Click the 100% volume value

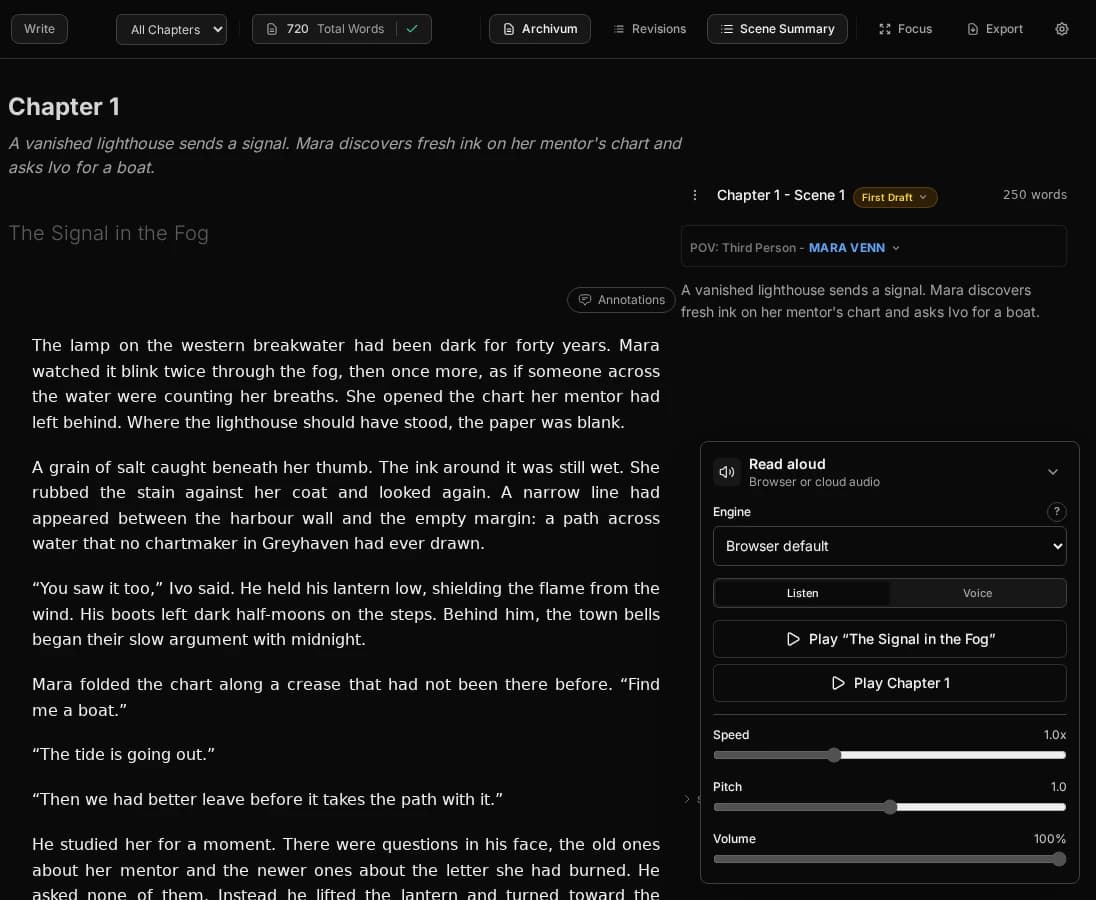tap(1050, 839)
